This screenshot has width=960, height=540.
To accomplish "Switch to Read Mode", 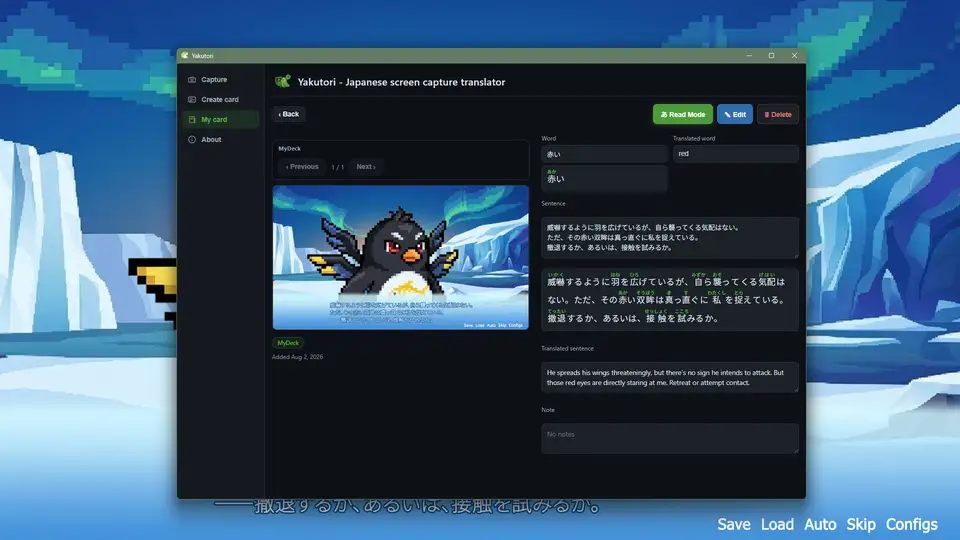I will point(683,114).
